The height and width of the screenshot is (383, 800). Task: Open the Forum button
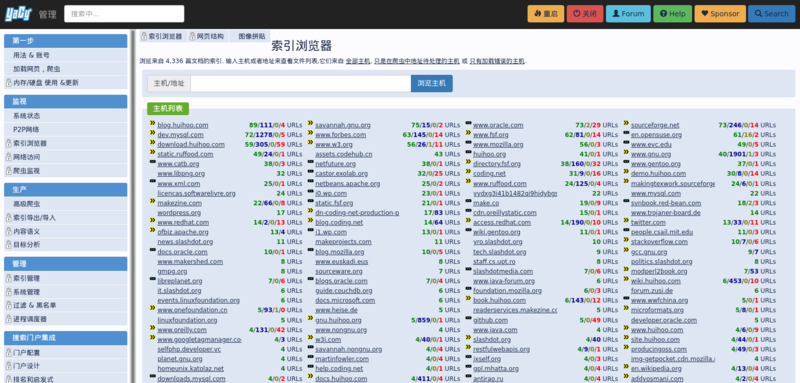[628, 14]
